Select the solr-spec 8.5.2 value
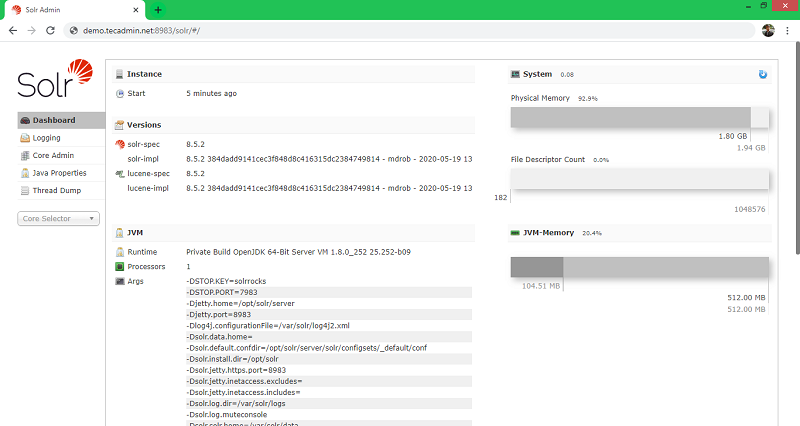This screenshot has width=800, height=426. tap(195, 144)
